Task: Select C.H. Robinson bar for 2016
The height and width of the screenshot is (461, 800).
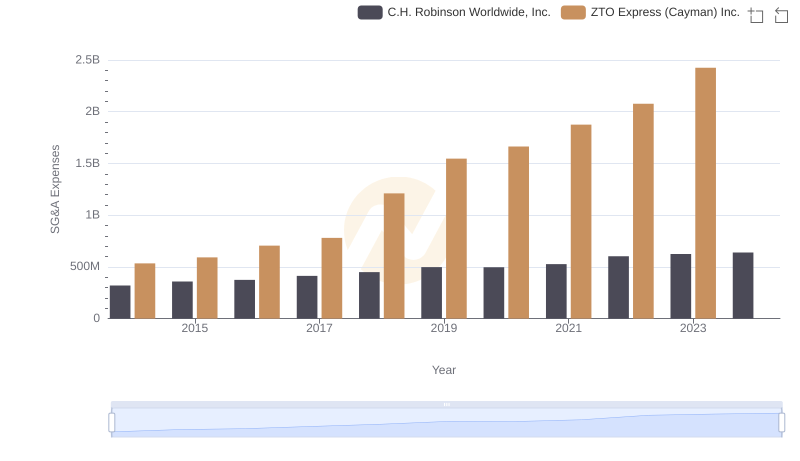Action: click(x=244, y=299)
